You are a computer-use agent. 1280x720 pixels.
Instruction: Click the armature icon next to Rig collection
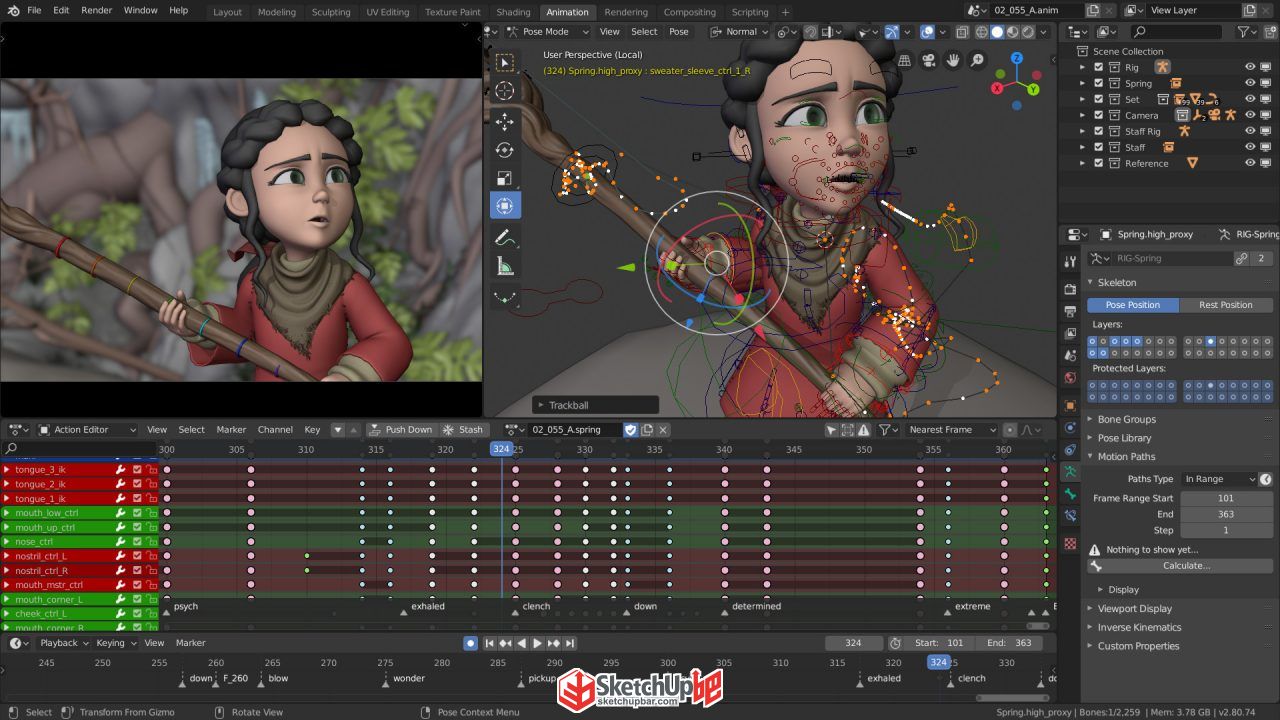click(x=1161, y=67)
